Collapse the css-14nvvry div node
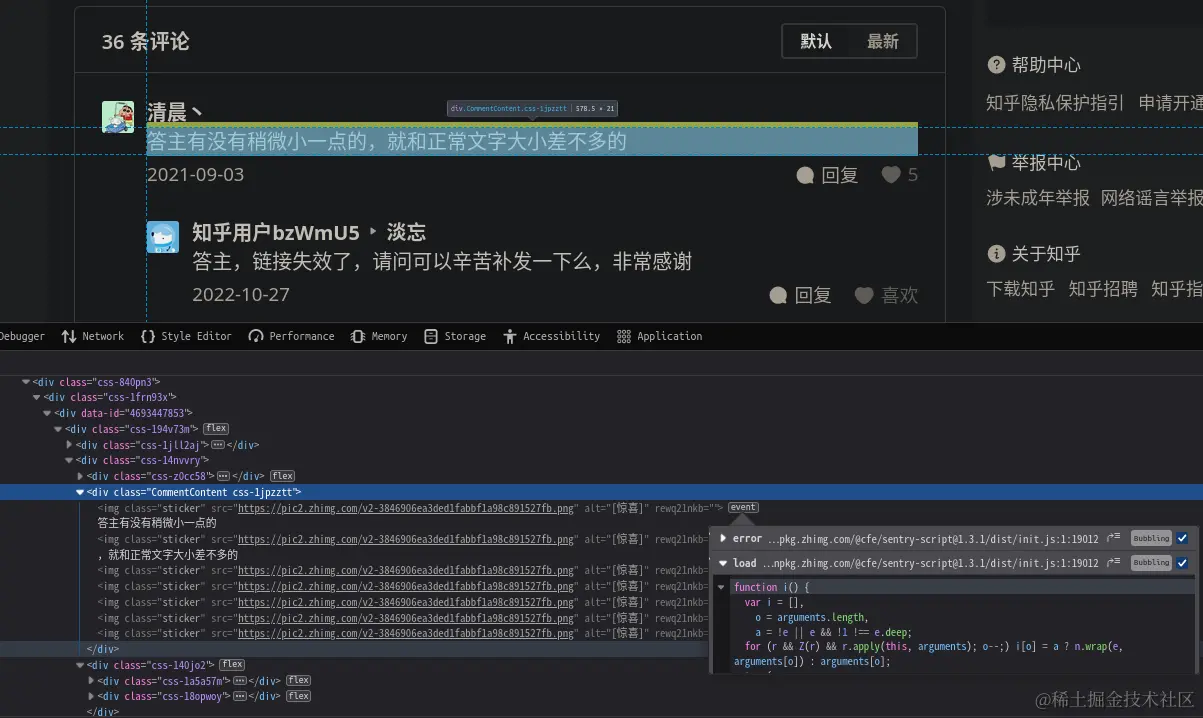This screenshot has width=1203, height=718. tap(69, 461)
